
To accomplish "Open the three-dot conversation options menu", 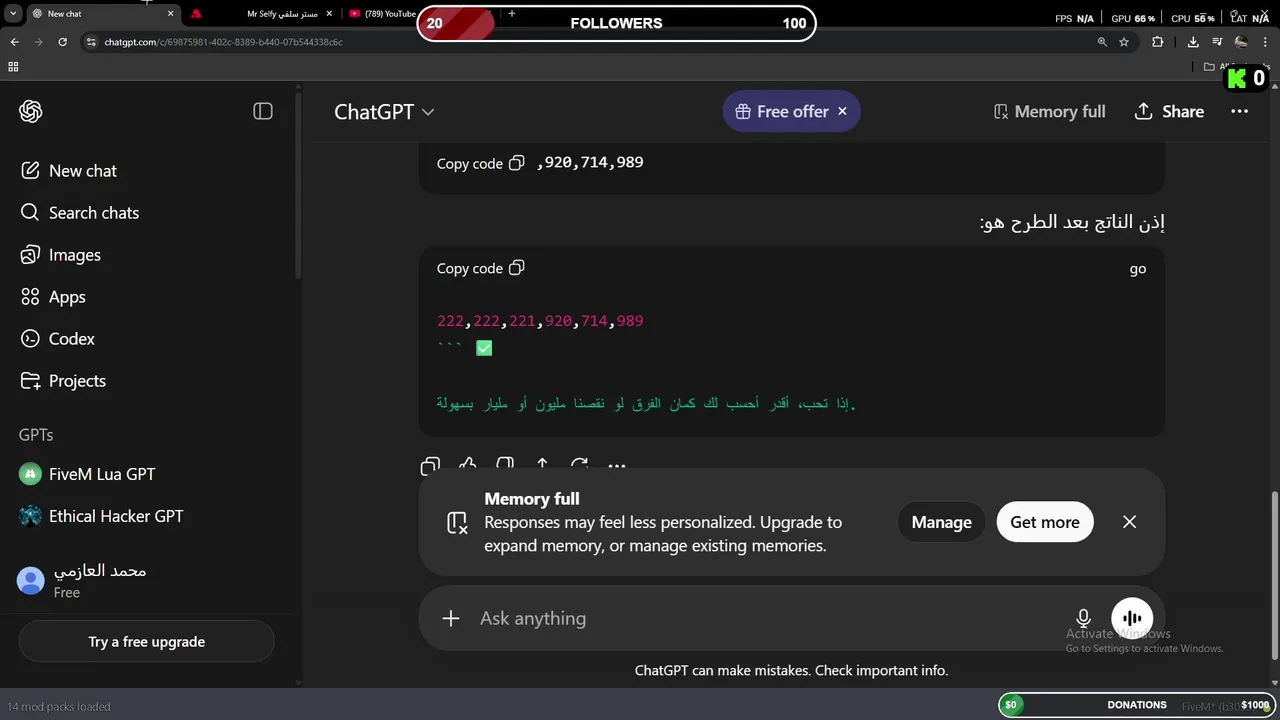I will click(x=1239, y=112).
